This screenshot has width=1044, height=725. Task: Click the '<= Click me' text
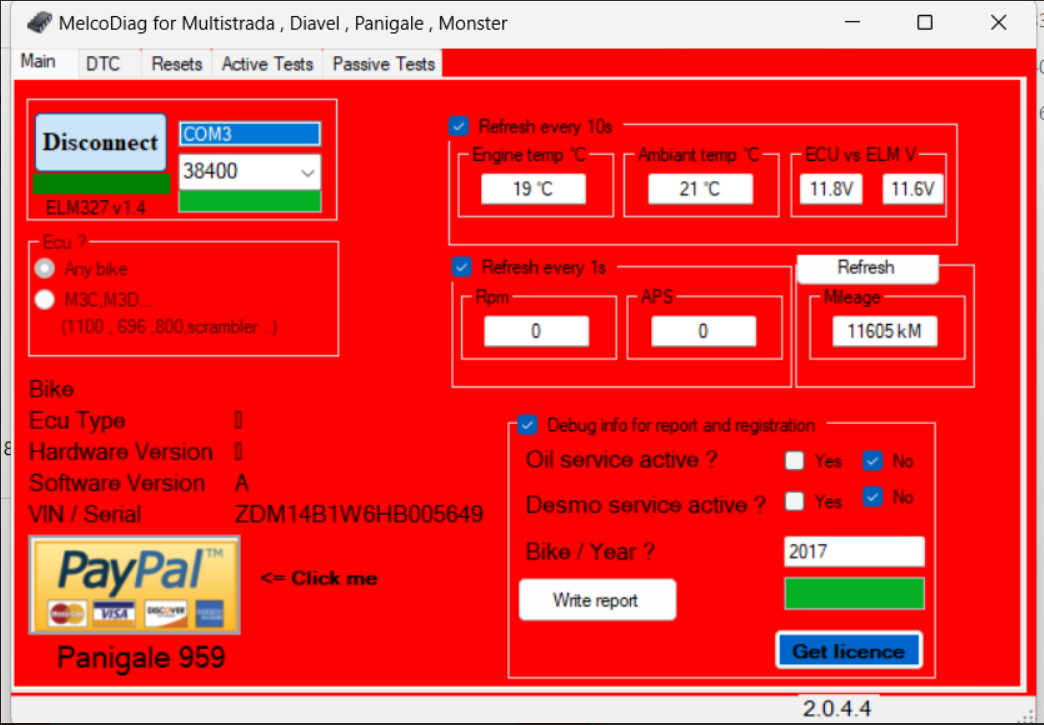tap(319, 579)
